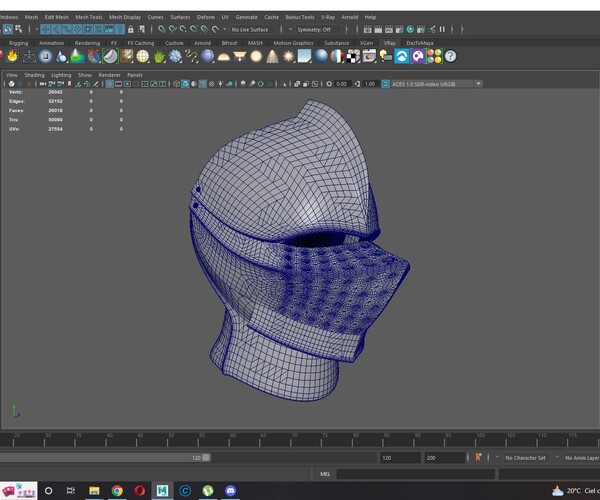Click the Light Editor status line icon
Image resolution: width=600 pixels, height=500 pixels.
[x=432, y=29]
